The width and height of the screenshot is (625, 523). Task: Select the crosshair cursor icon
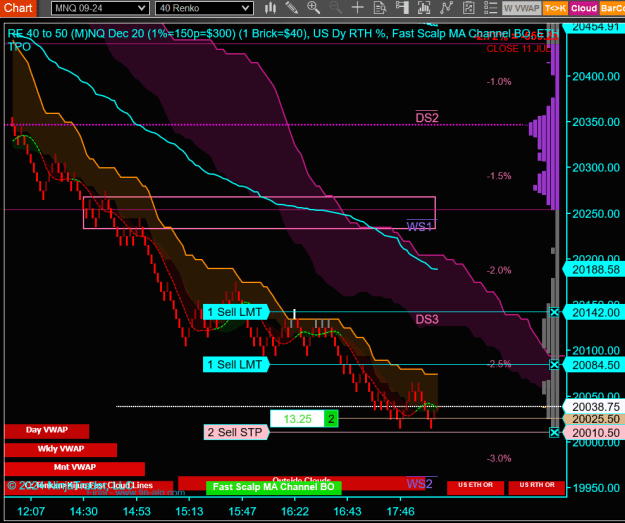(x=358, y=8)
